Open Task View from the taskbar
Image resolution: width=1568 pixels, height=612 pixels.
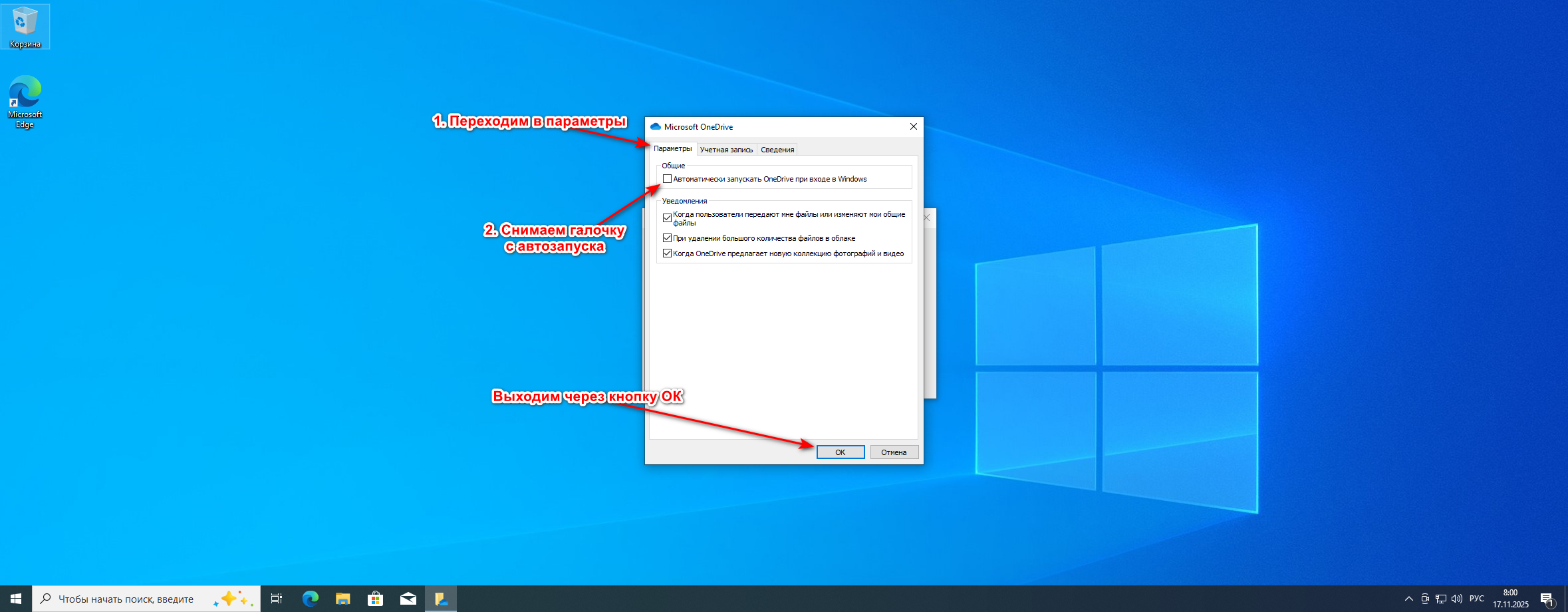click(x=277, y=599)
